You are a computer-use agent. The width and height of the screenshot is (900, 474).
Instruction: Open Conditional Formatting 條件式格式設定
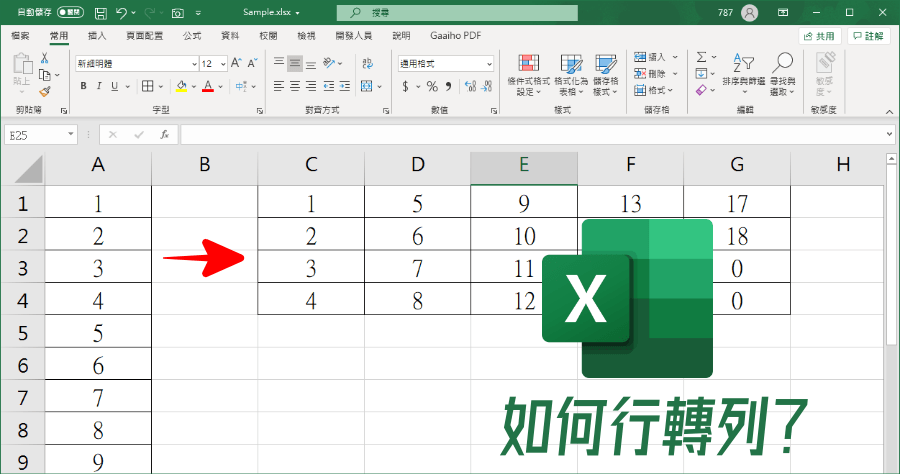528,76
